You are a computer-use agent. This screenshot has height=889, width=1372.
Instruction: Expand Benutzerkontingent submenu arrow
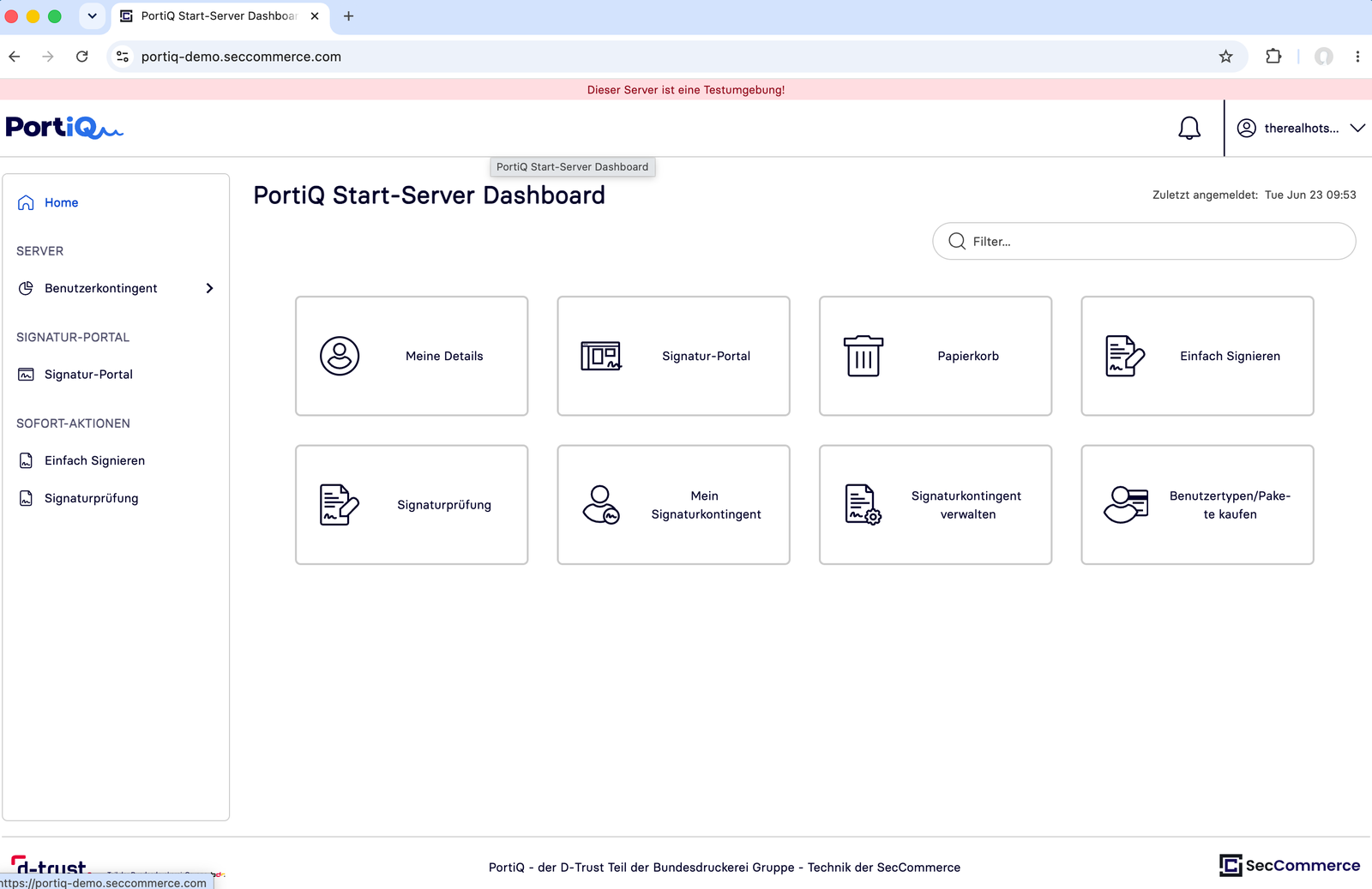click(x=209, y=288)
